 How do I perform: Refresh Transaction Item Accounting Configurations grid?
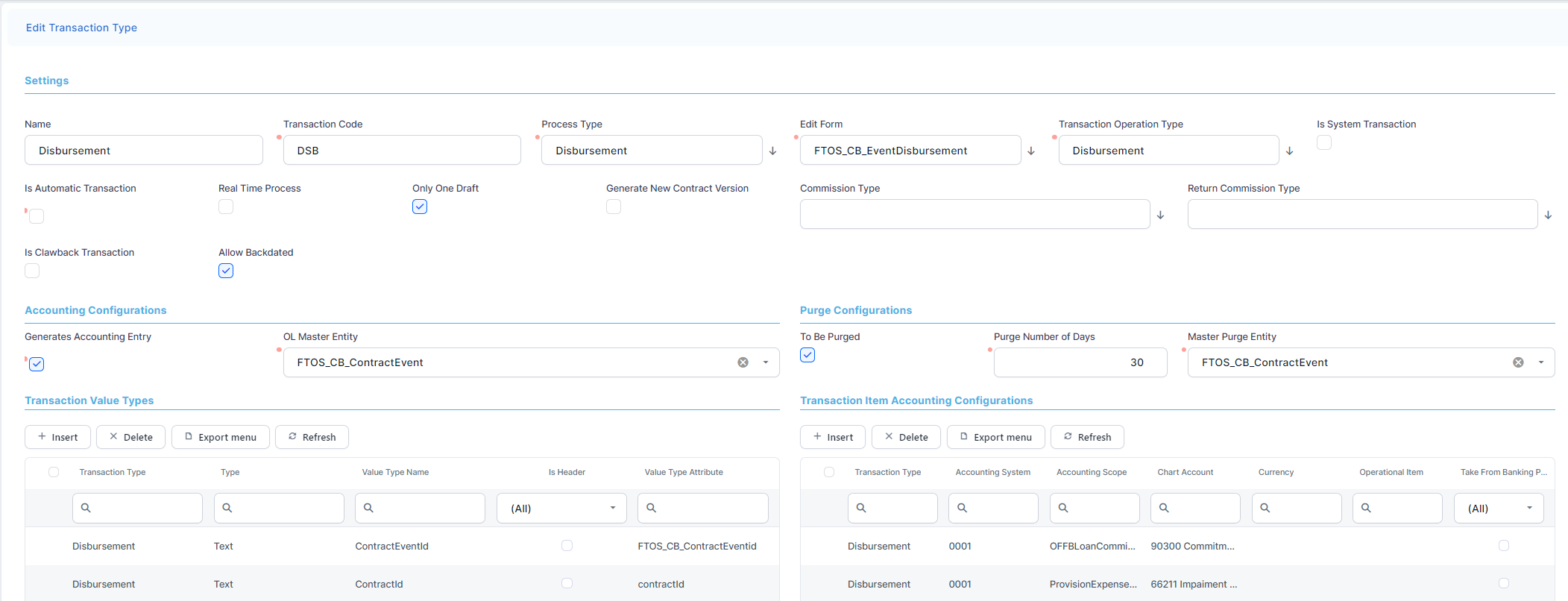1086,437
